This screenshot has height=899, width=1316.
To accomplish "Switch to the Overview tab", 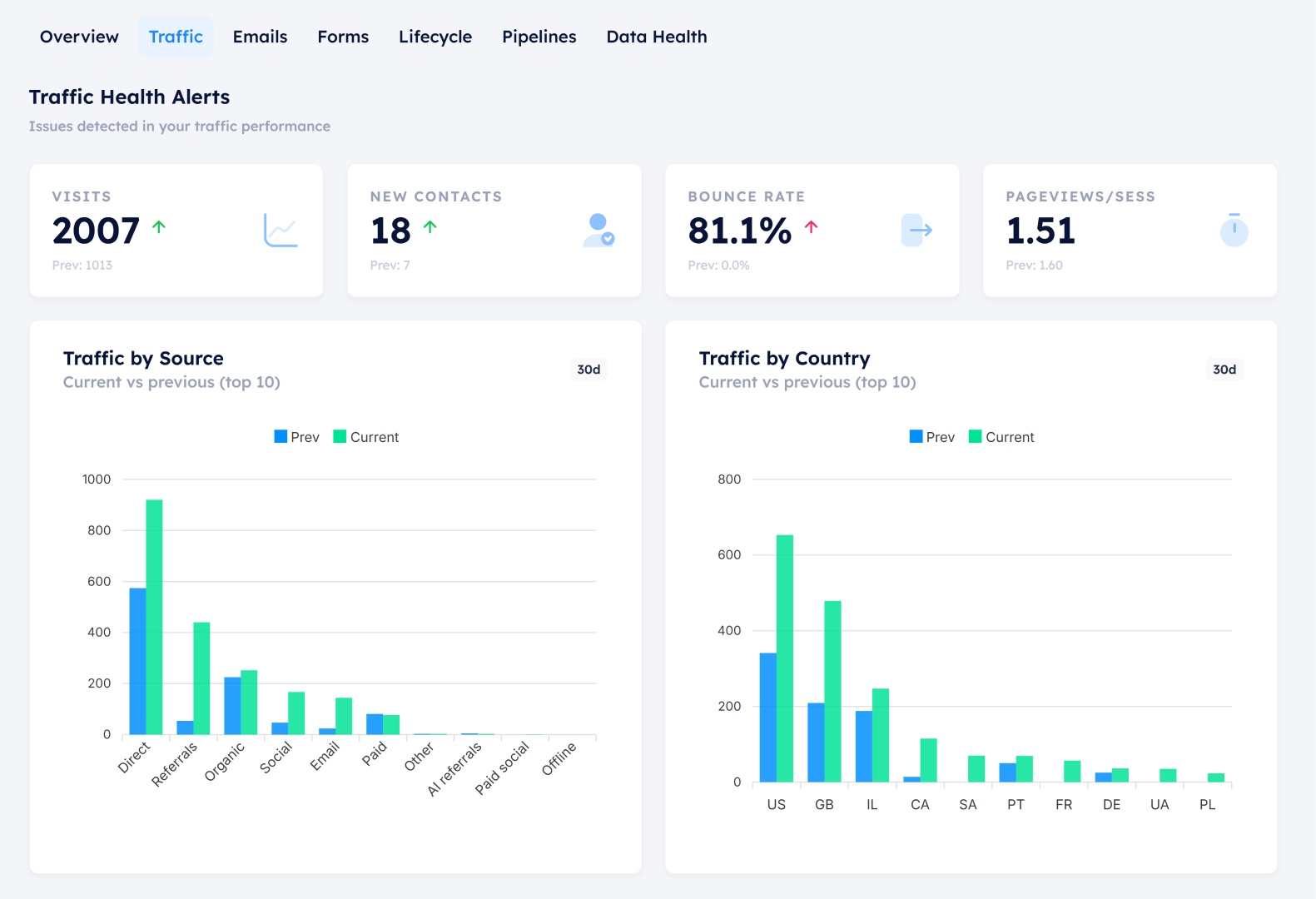I will [79, 37].
